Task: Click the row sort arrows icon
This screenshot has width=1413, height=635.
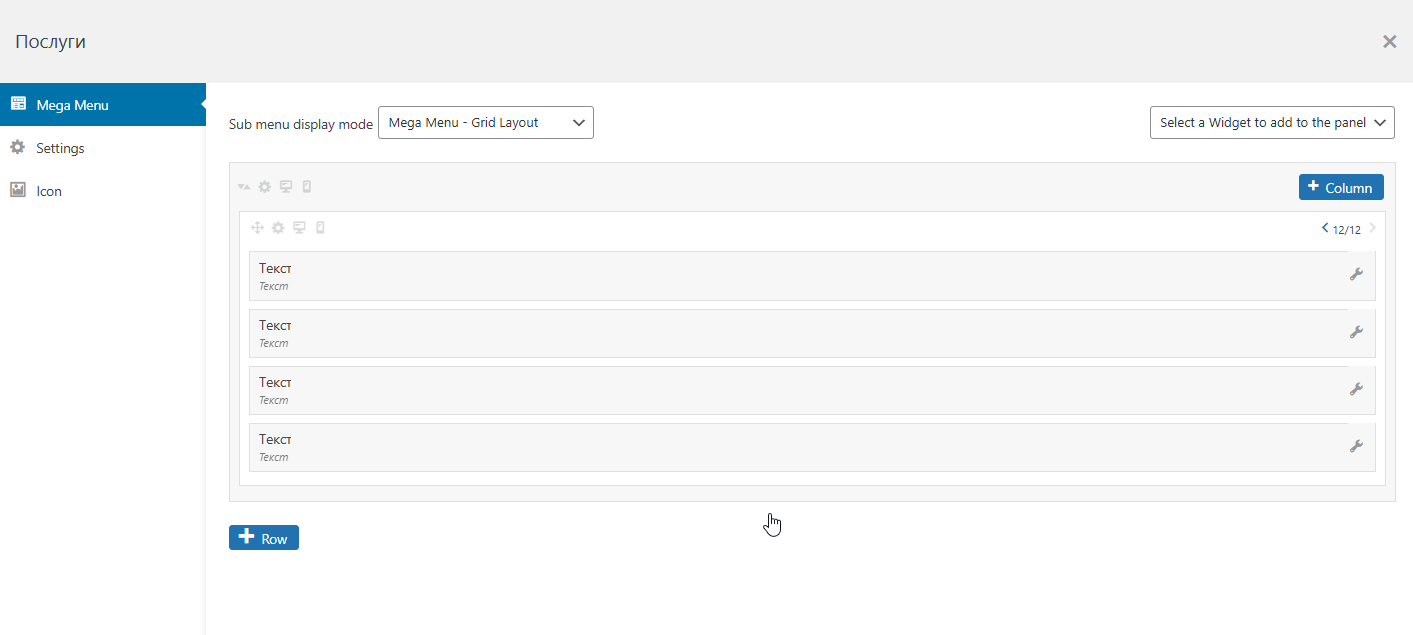Action: point(244,187)
